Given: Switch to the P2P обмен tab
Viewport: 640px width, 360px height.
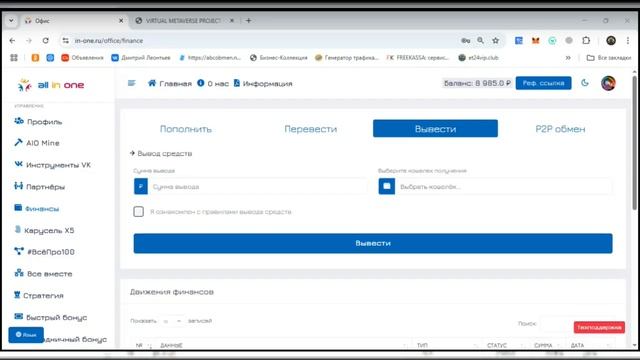Looking at the screenshot, I should (x=560, y=129).
